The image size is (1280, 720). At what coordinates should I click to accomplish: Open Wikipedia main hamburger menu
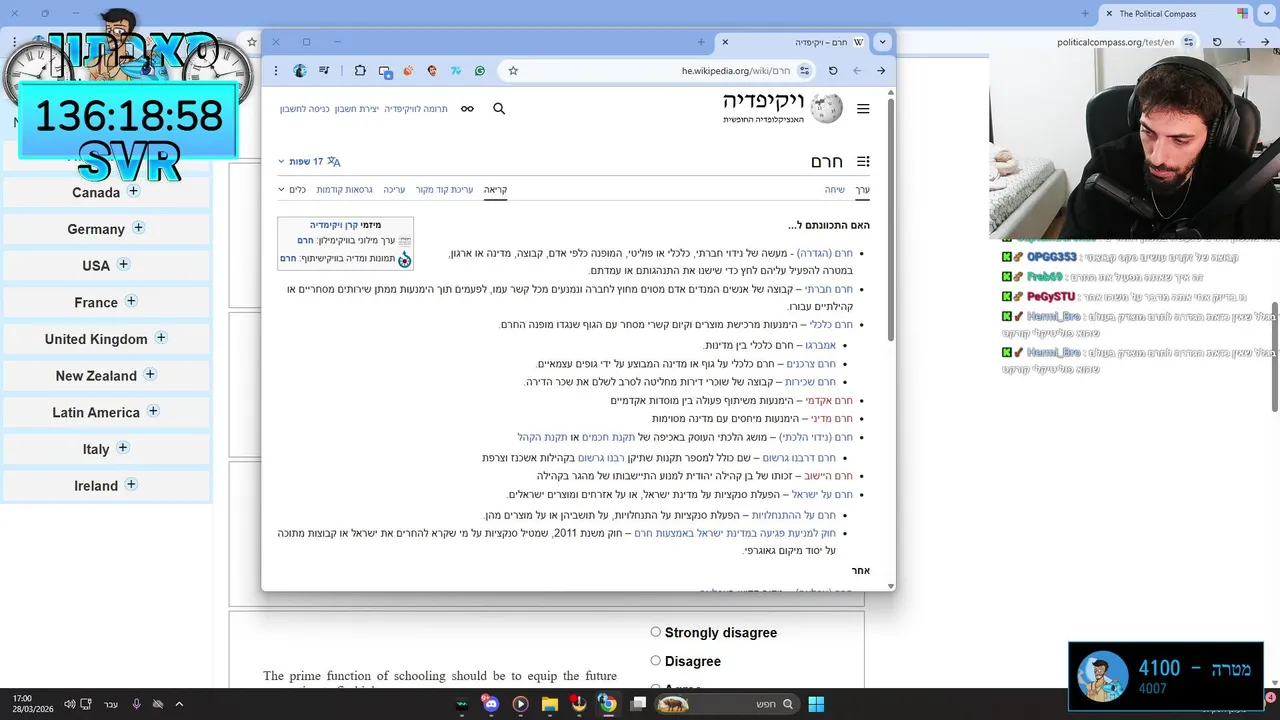pos(863,109)
